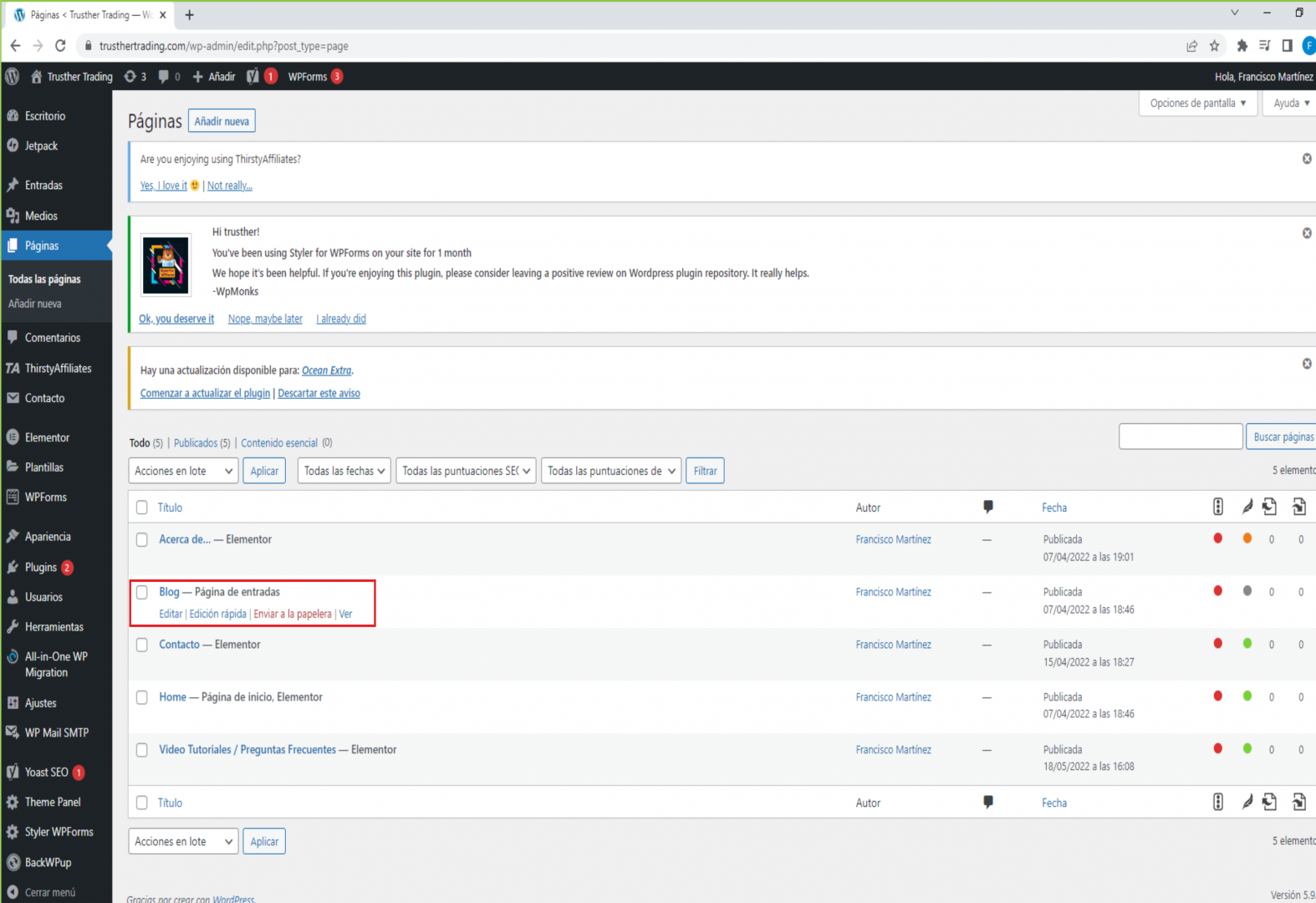The image size is (1316, 903).
Task: Bookmark this page with the star icon
Action: coord(1215,46)
